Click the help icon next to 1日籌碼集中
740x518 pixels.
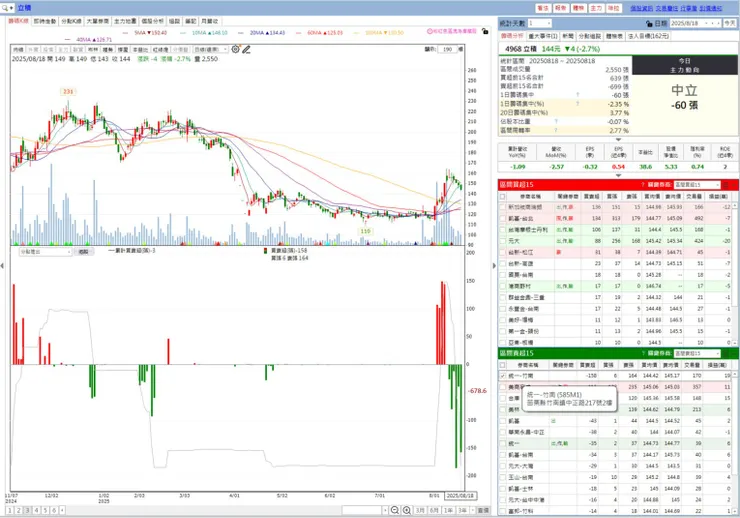pos(577,95)
